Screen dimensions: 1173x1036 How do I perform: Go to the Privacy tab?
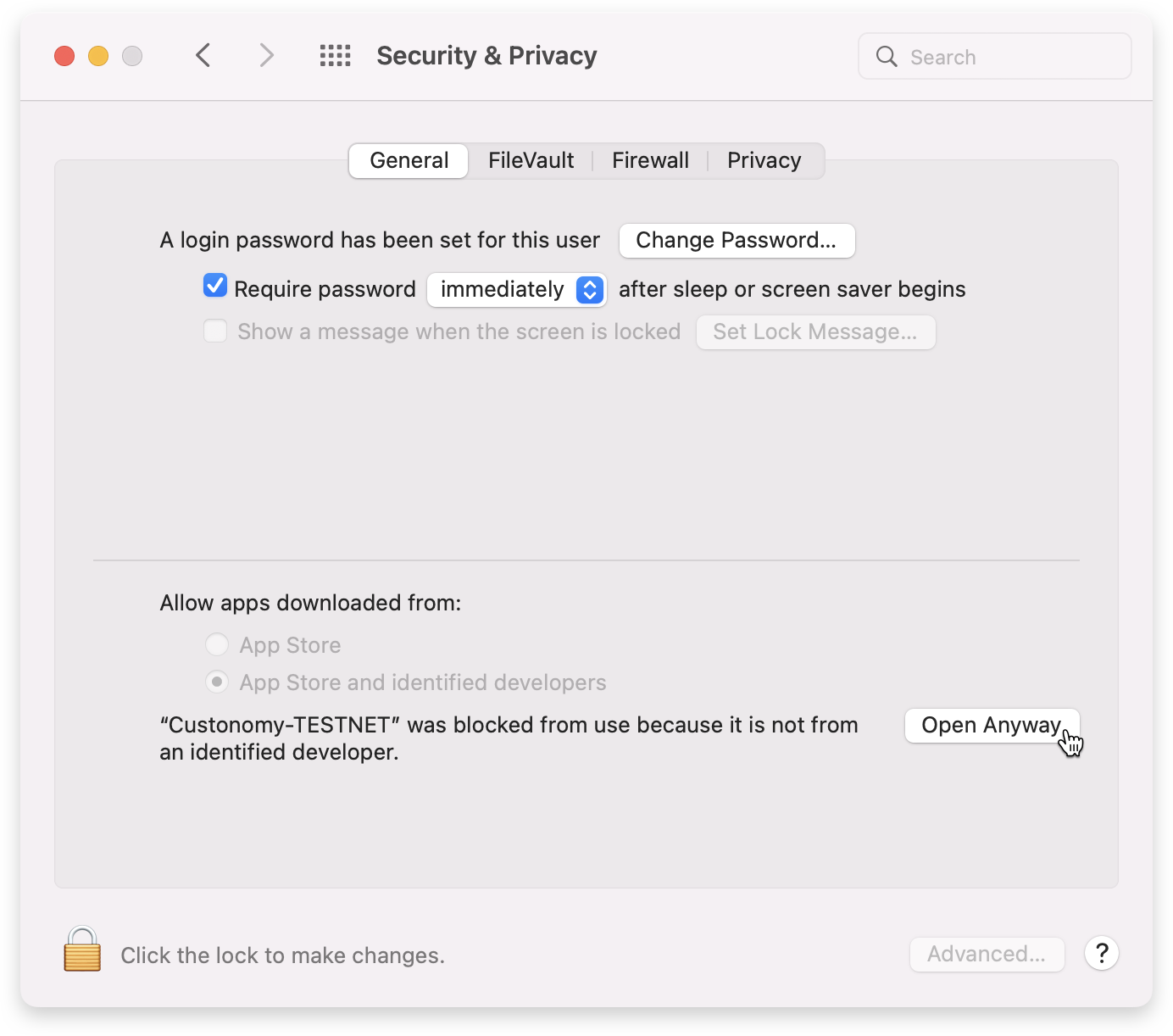tap(763, 160)
